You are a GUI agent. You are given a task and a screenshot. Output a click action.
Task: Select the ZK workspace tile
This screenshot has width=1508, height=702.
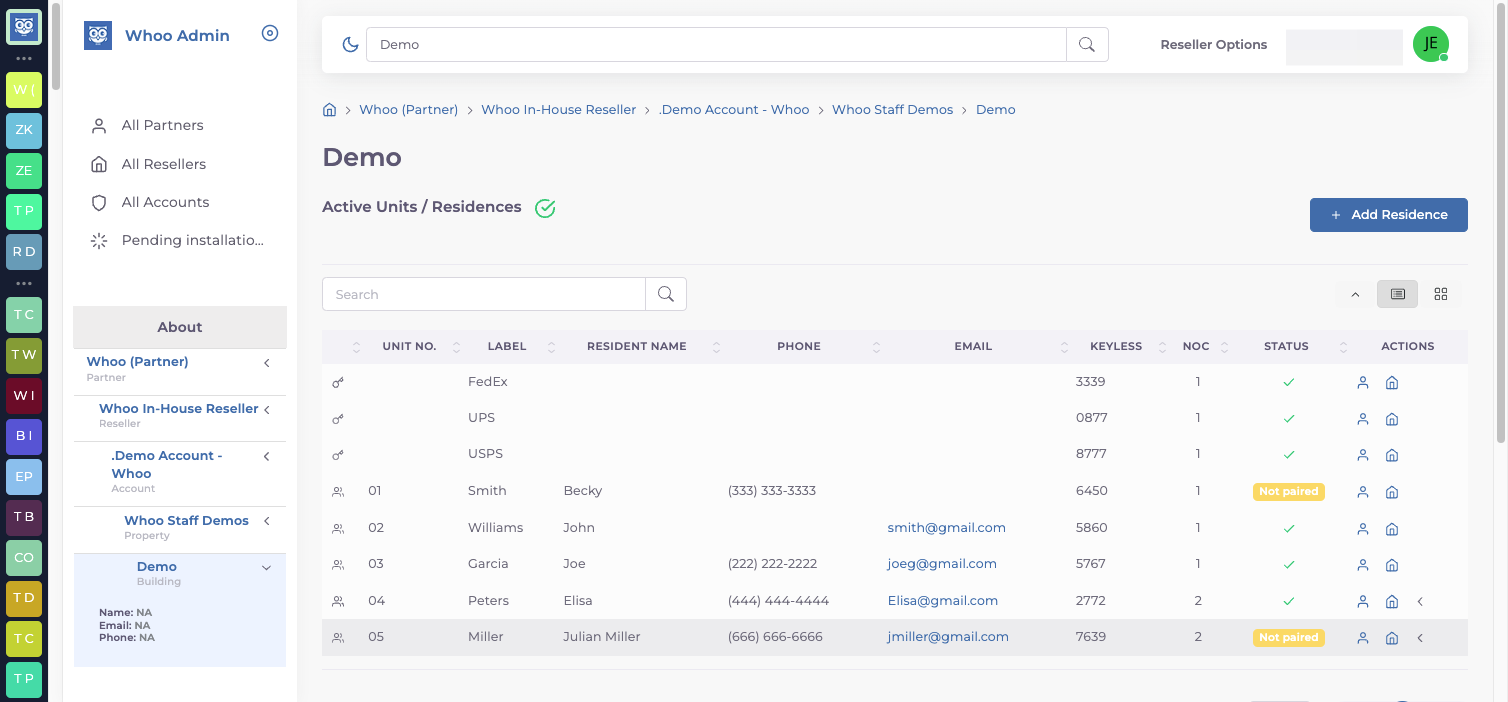(x=24, y=130)
